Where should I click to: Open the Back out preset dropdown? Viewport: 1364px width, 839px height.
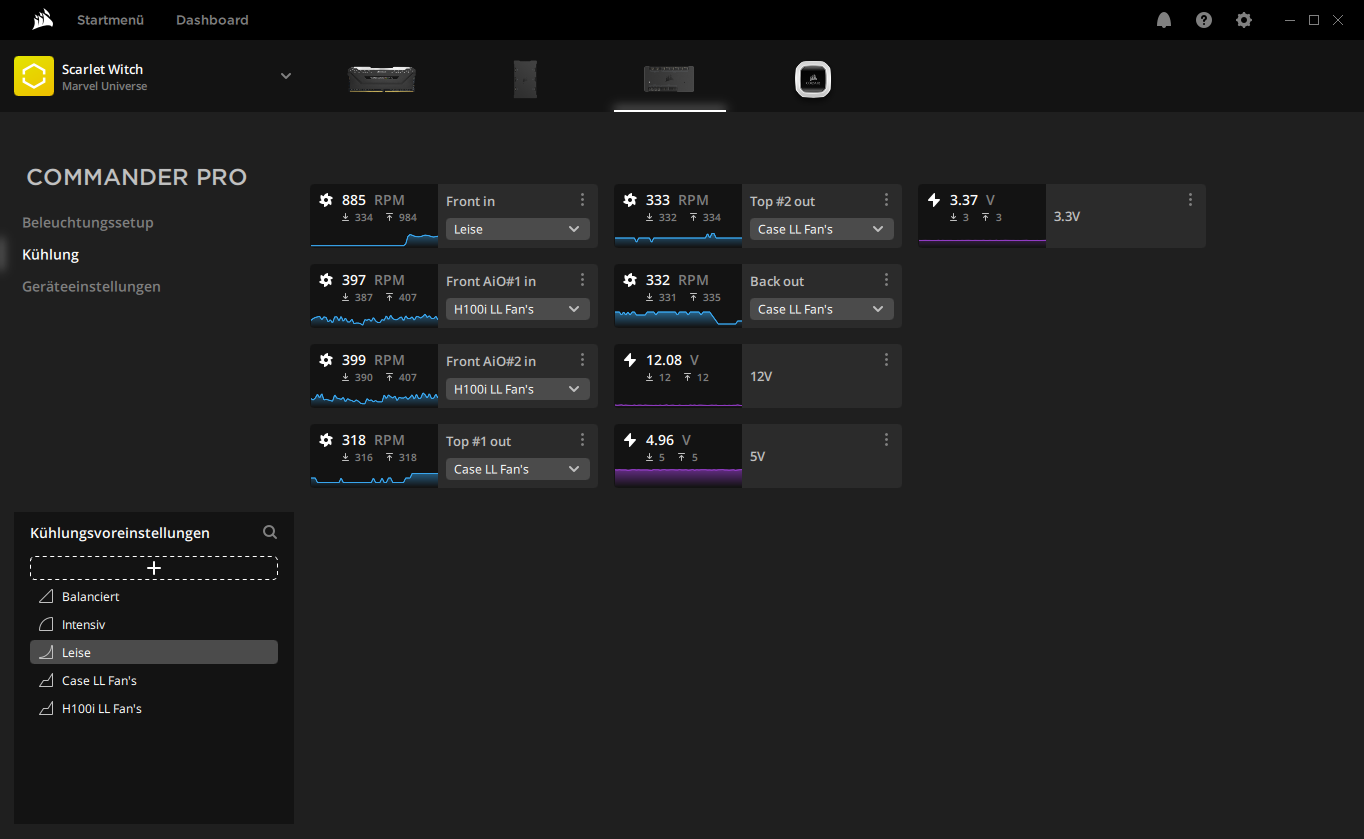pos(822,309)
